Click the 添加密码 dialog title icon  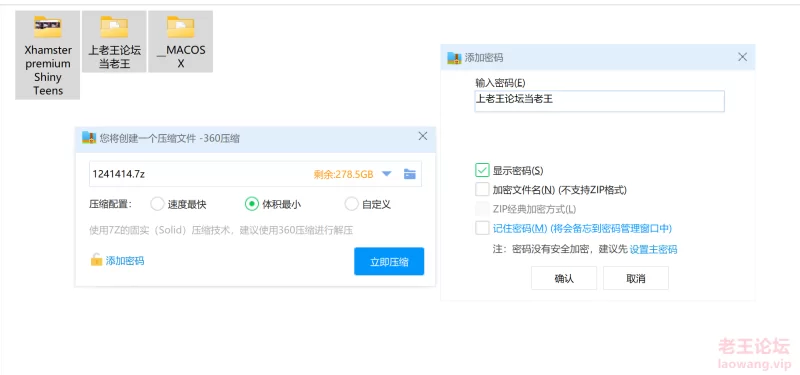454,58
